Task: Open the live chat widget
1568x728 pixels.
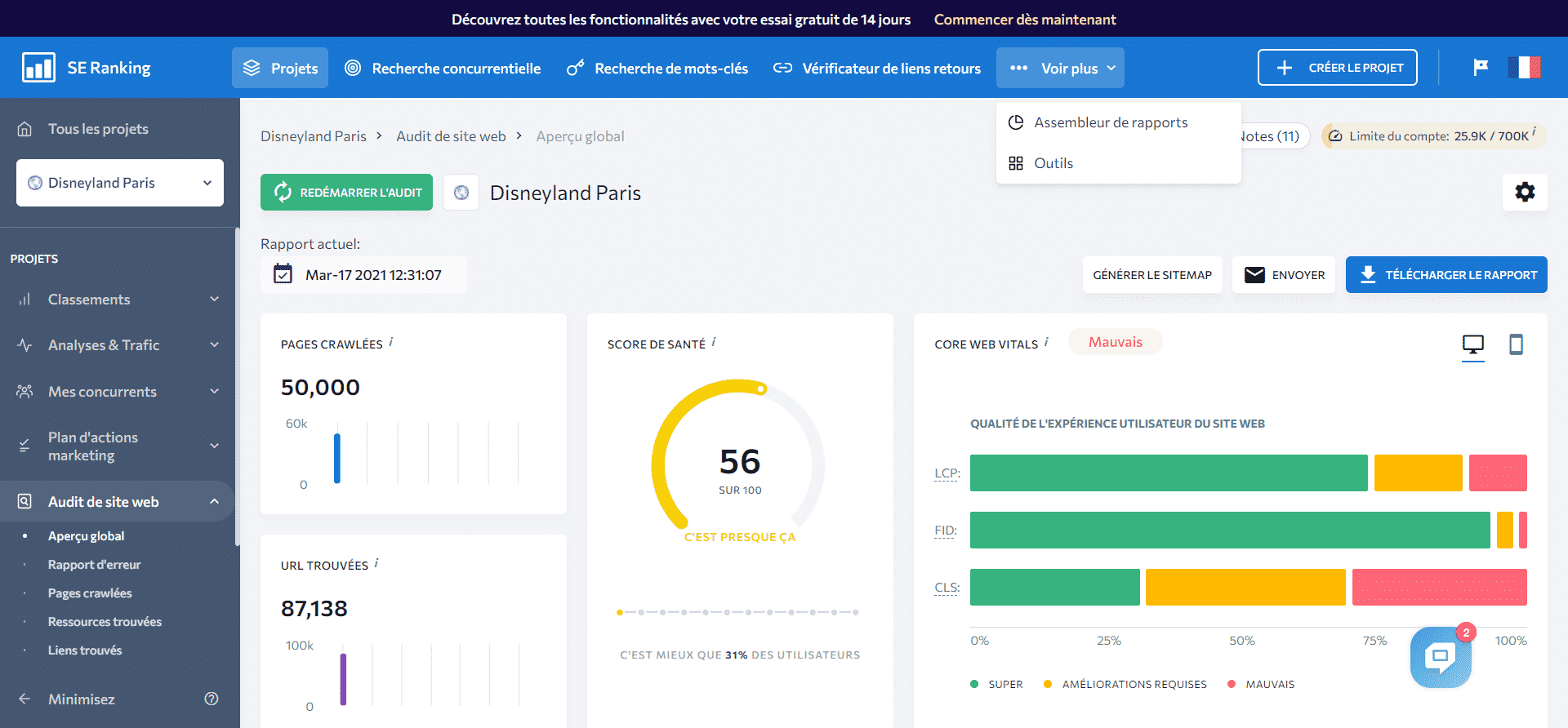Action: 1440,656
